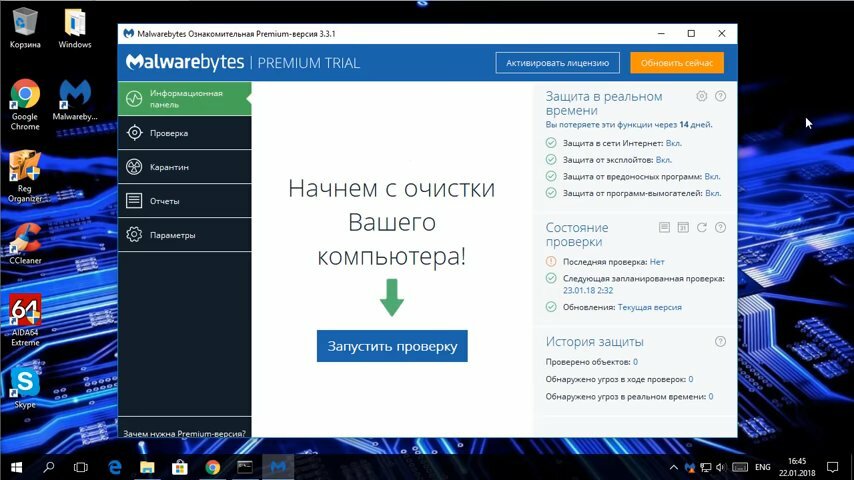Open help icon for Состояние проверки
Screen dimensions: 854x480
click(720, 227)
